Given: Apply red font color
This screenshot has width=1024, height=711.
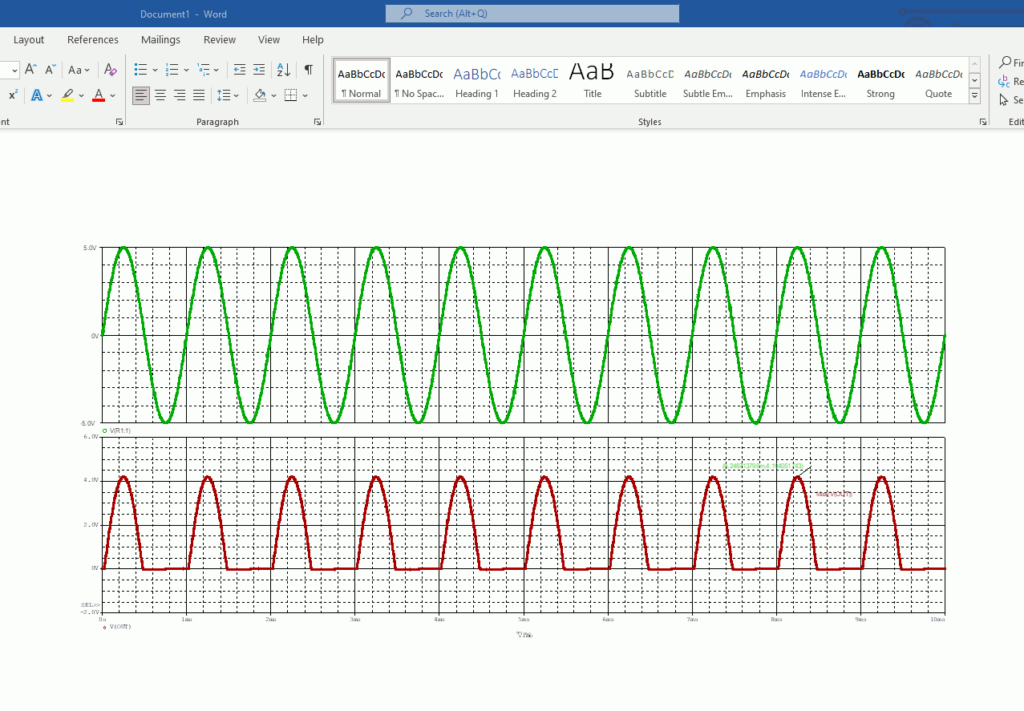Looking at the screenshot, I should [x=99, y=95].
